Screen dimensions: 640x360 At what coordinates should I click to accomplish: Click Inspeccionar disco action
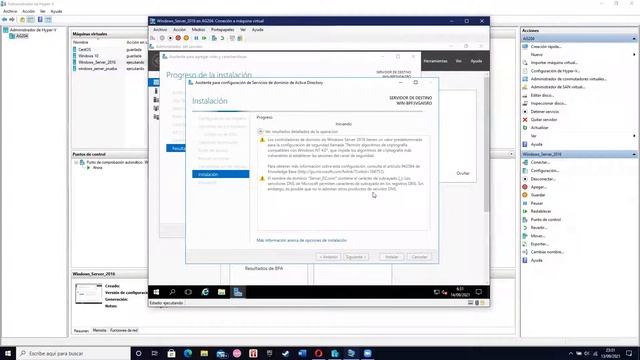(548, 103)
